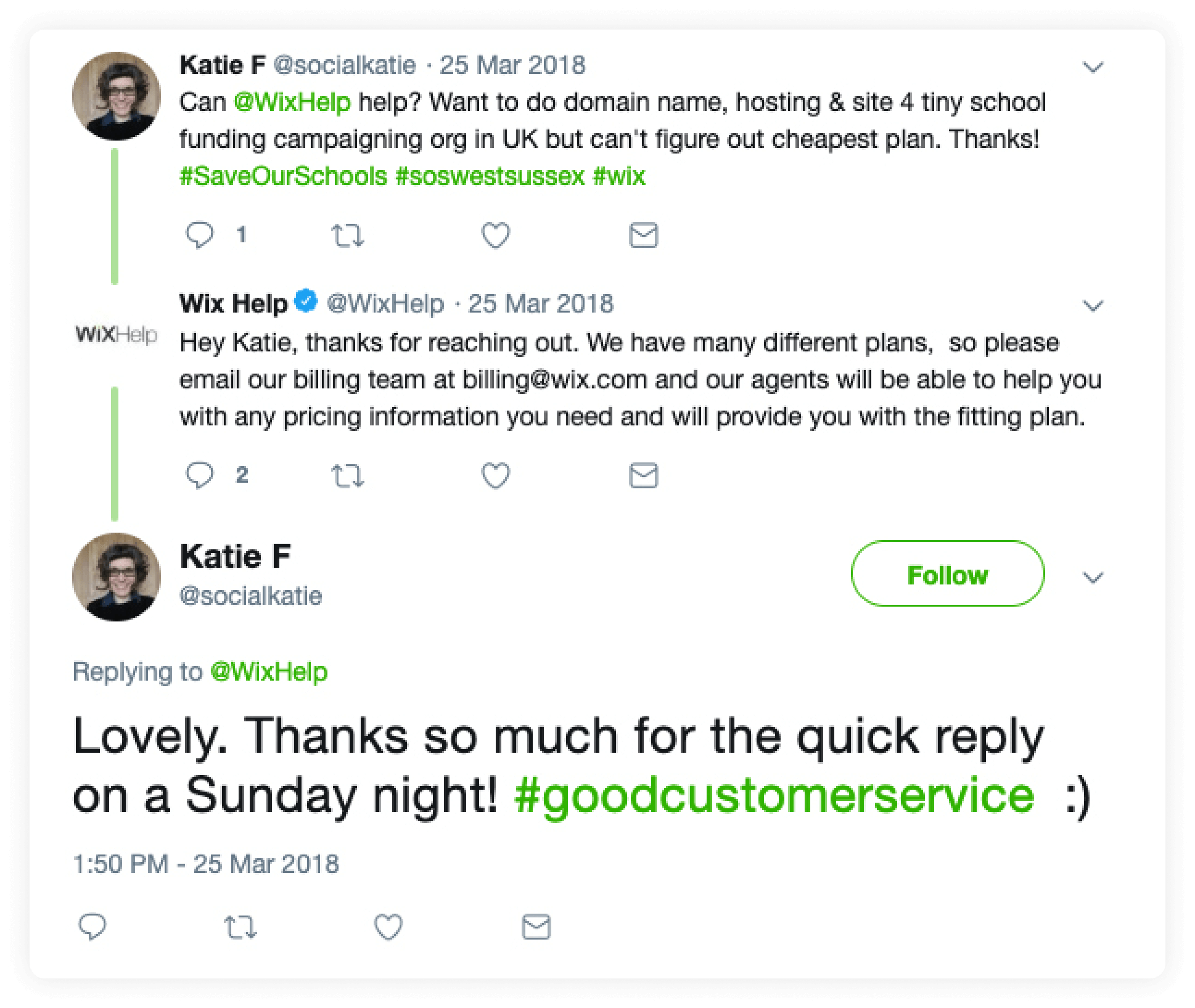Open dropdown chevron on Wix Help tweet
This screenshot has height=1008, width=1195.
coord(1093,306)
